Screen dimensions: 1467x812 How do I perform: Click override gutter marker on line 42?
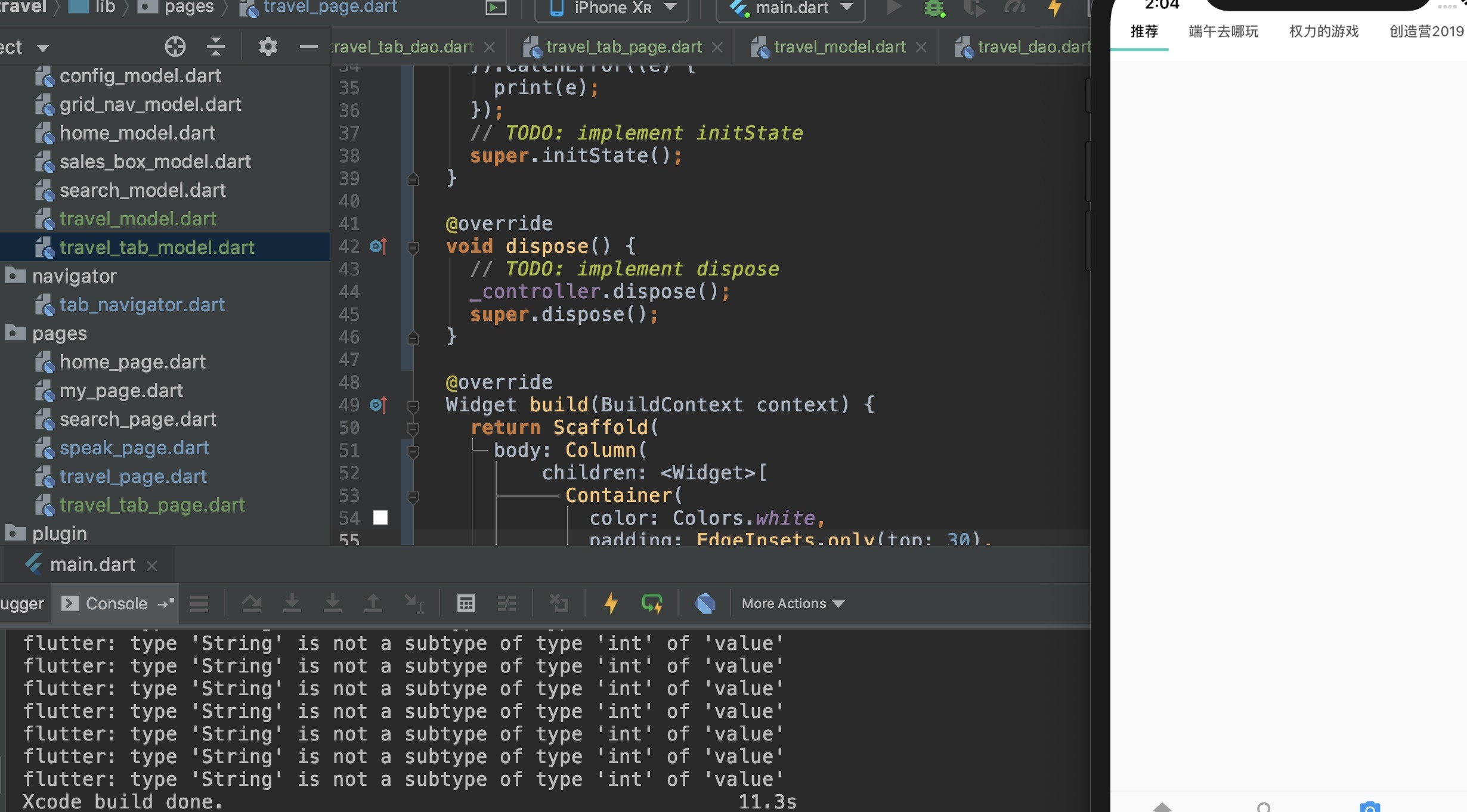pyautogui.click(x=378, y=246)
